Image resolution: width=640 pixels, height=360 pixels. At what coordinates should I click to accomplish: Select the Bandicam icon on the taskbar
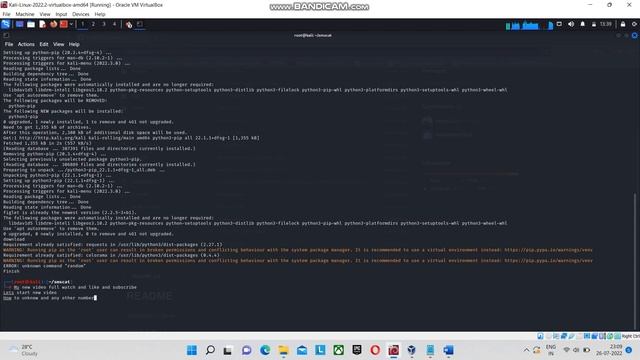pos(393,350)
